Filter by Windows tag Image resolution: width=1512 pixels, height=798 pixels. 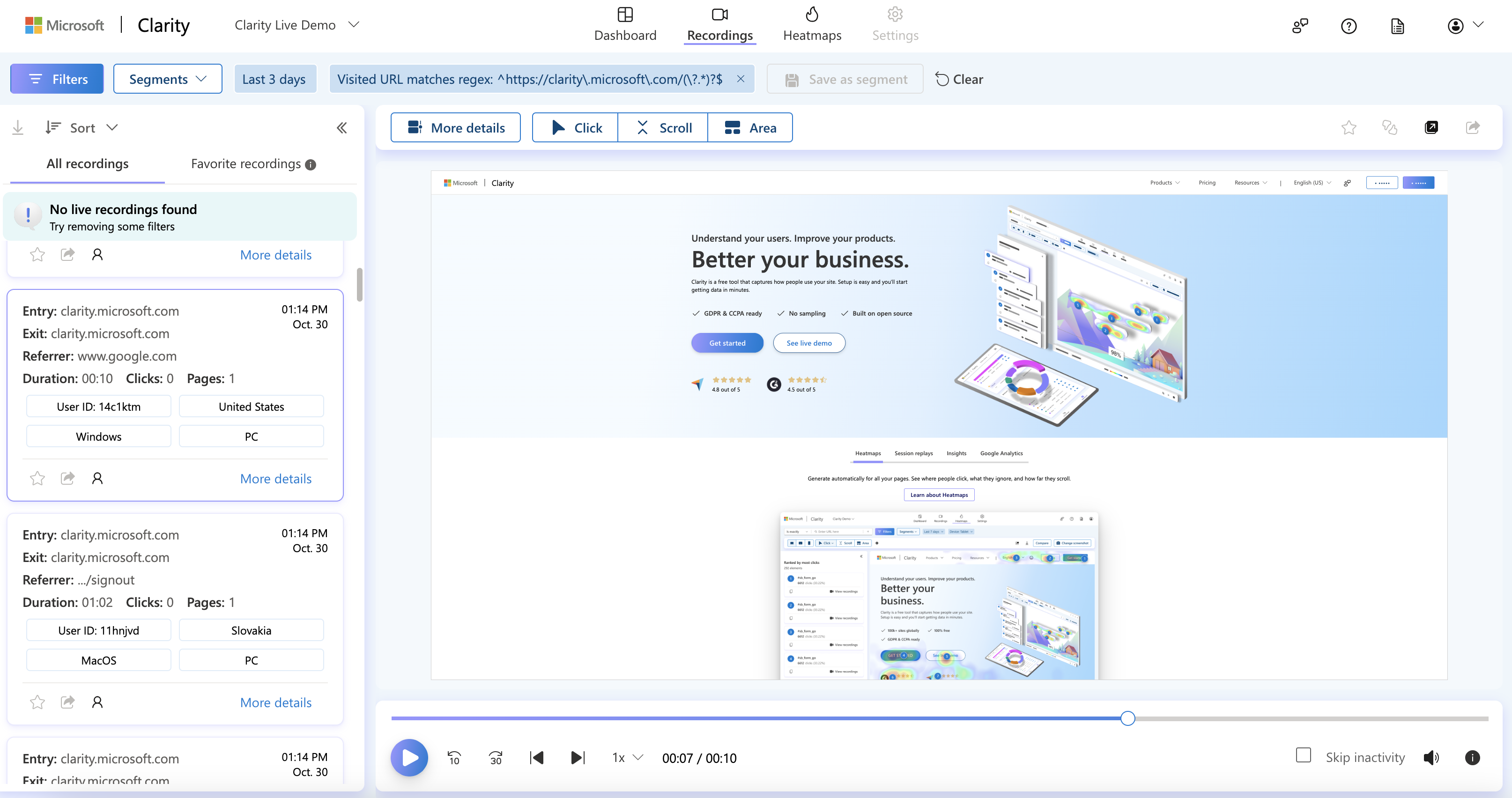coord(99,436)
